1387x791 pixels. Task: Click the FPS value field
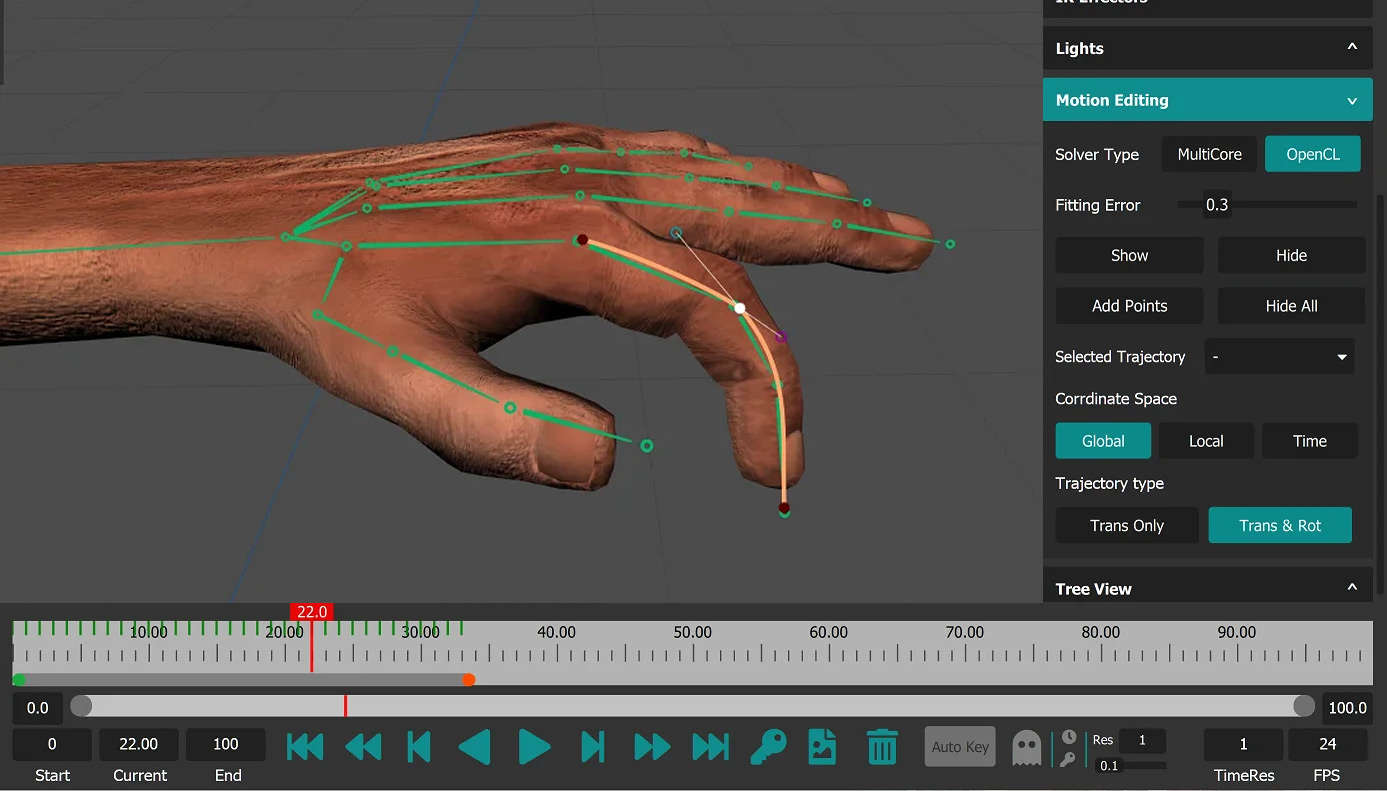click(x=1328, y=744)
